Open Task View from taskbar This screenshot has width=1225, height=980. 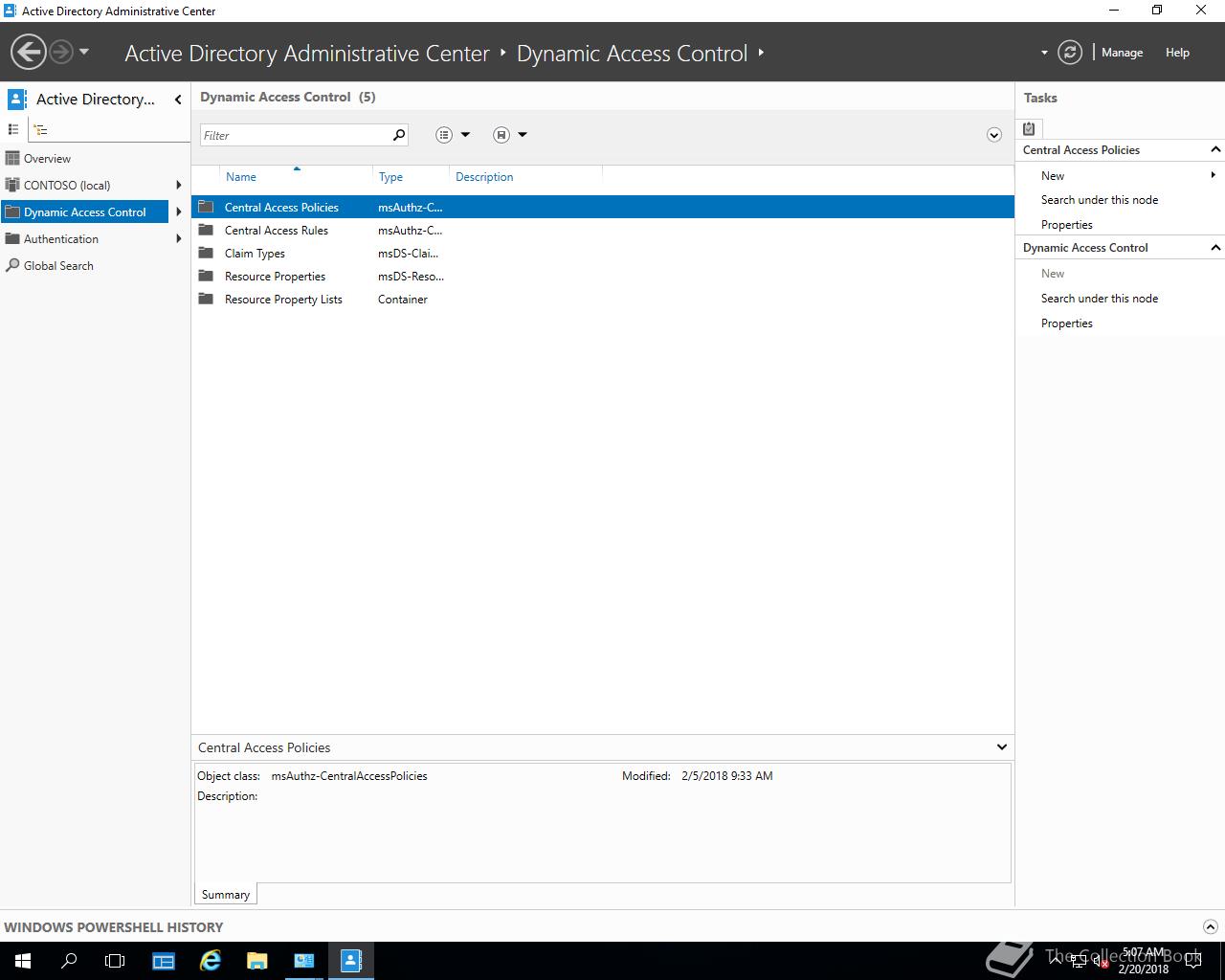(115, 961)
